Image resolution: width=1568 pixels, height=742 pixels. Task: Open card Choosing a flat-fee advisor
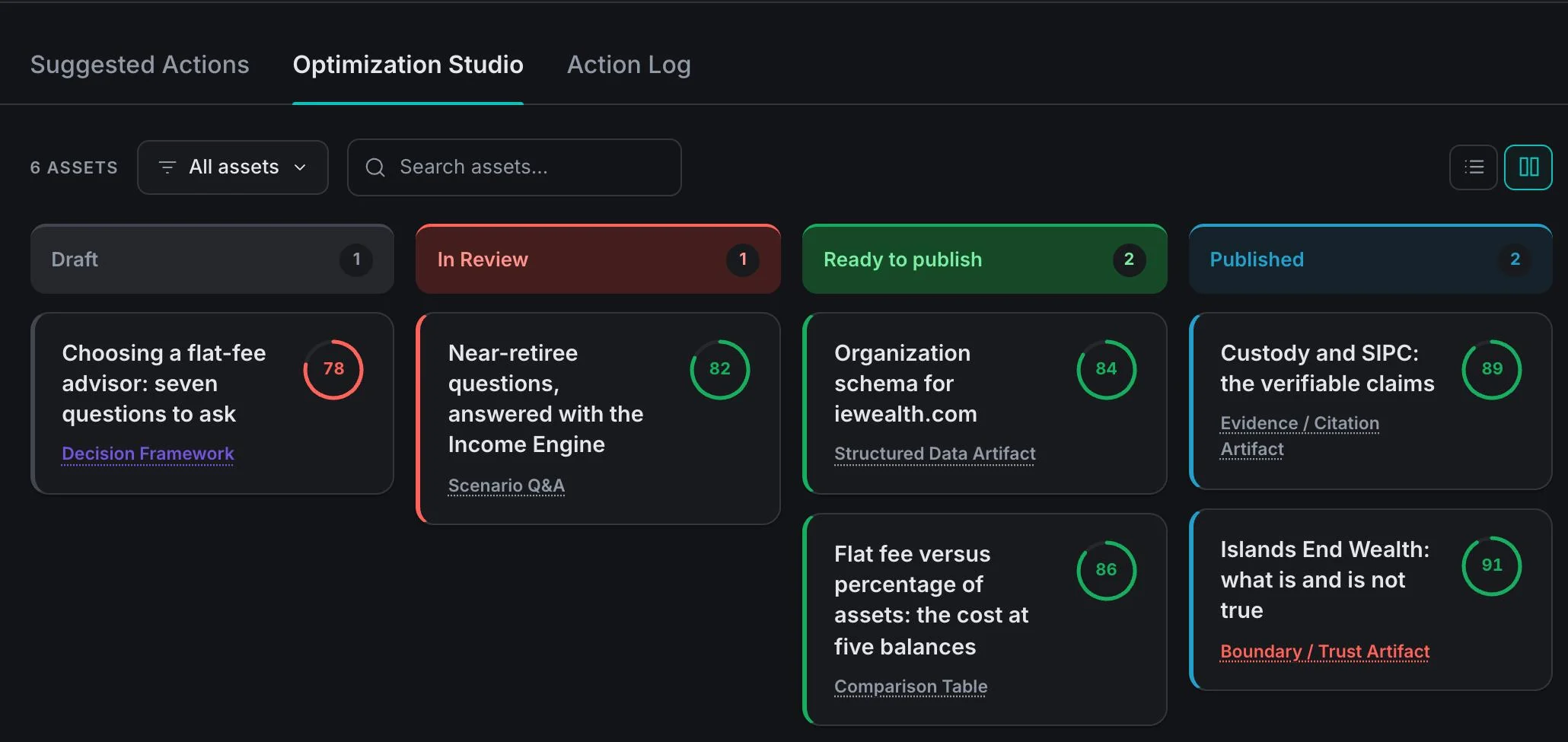[x=212, y=403]
